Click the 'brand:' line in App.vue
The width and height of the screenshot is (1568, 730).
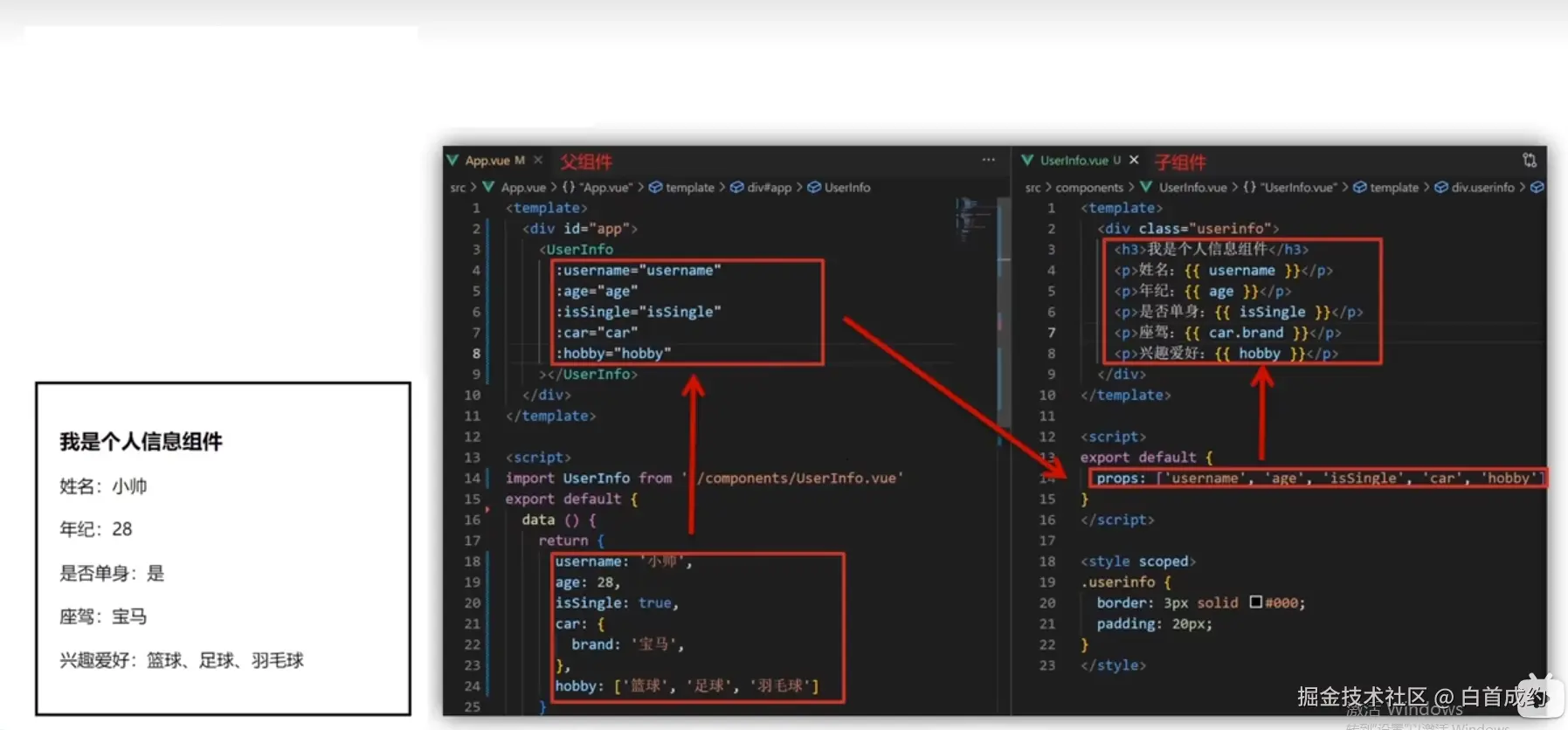628,644
